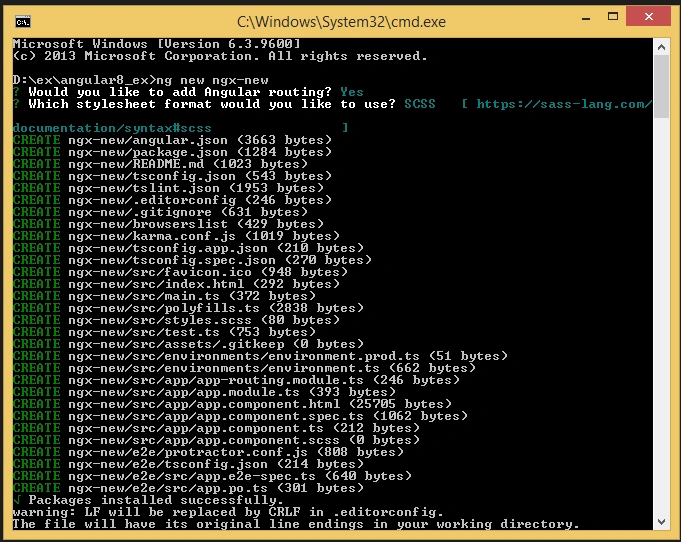Click the e2e/src/app.po.ts line
This screenshot has width=681, height=542.
188,489
